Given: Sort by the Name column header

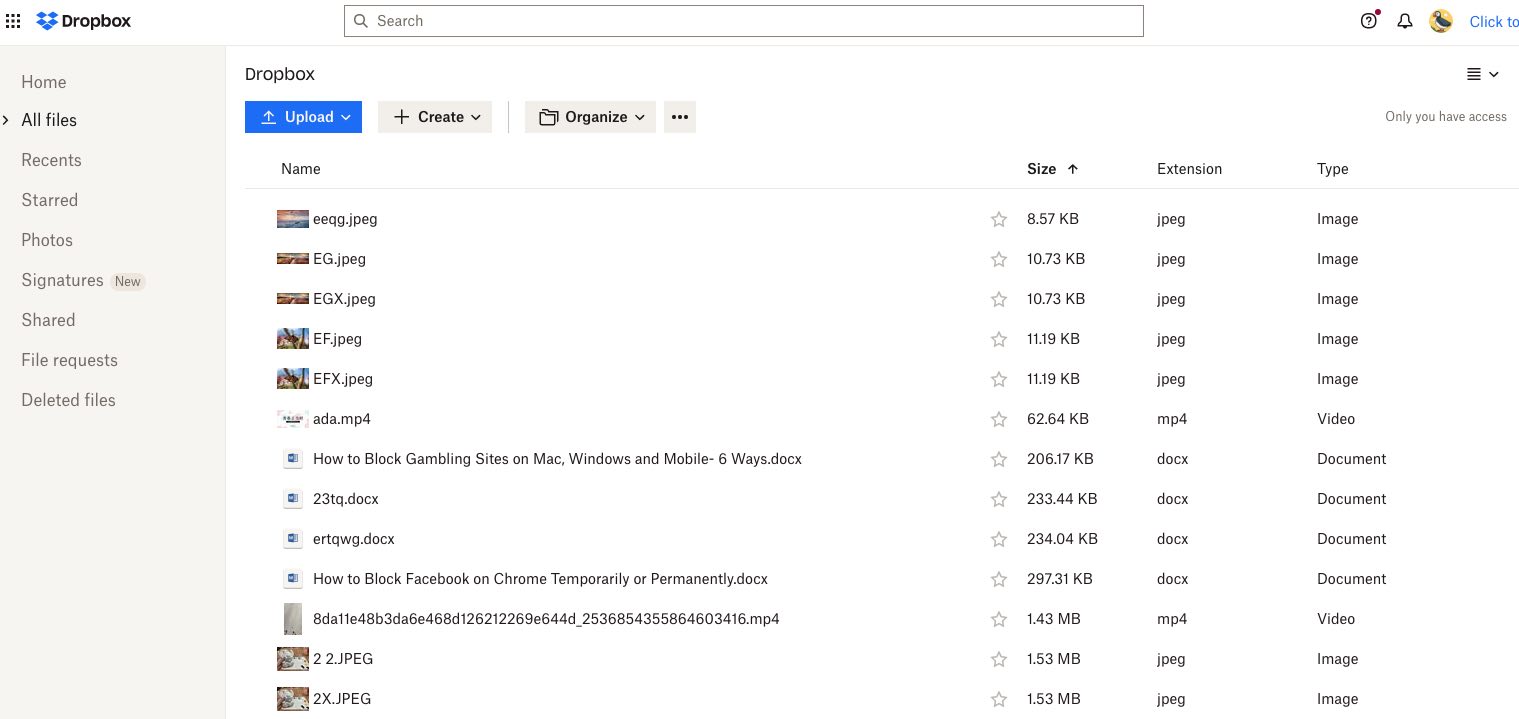Looking at the screenshot, I should click(301, 169).
